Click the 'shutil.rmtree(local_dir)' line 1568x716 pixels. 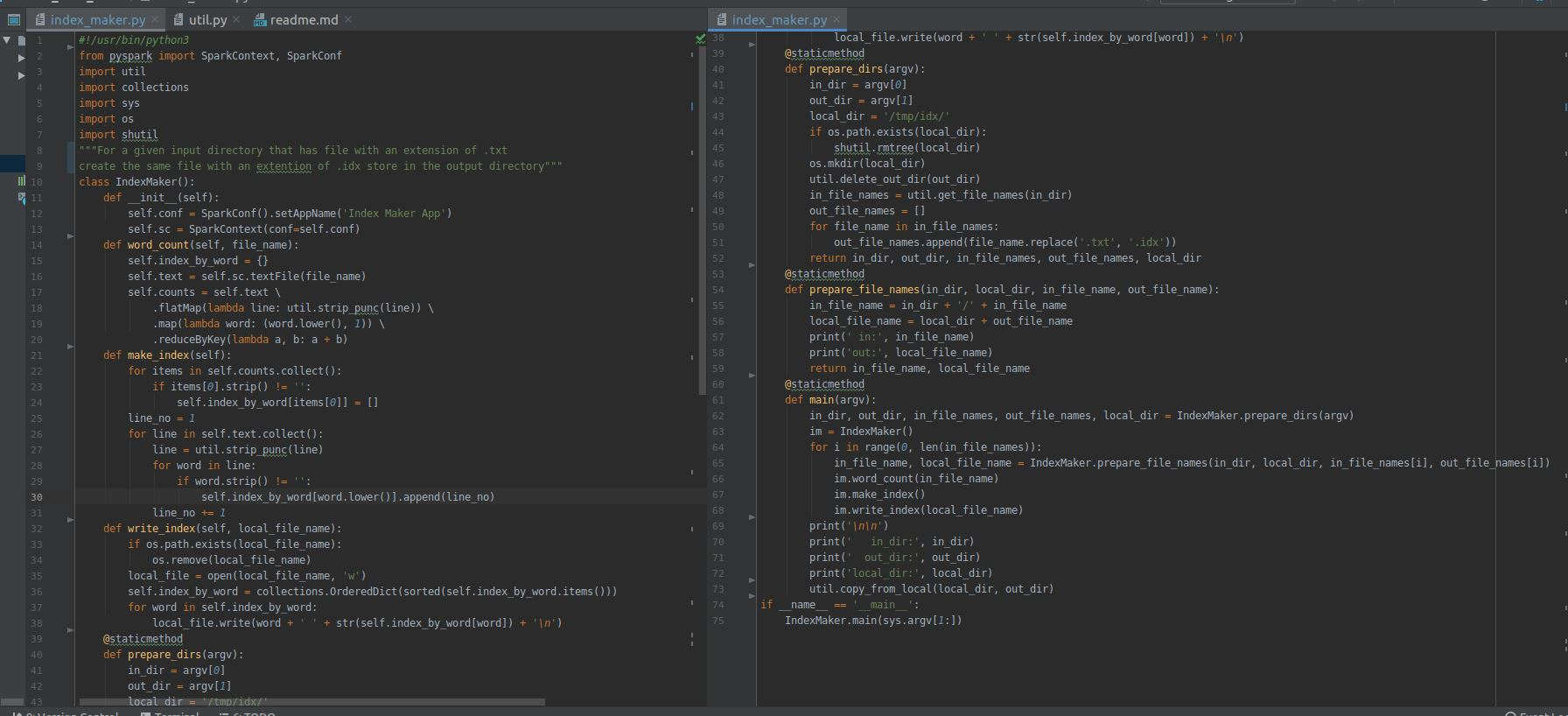(906, 148)
